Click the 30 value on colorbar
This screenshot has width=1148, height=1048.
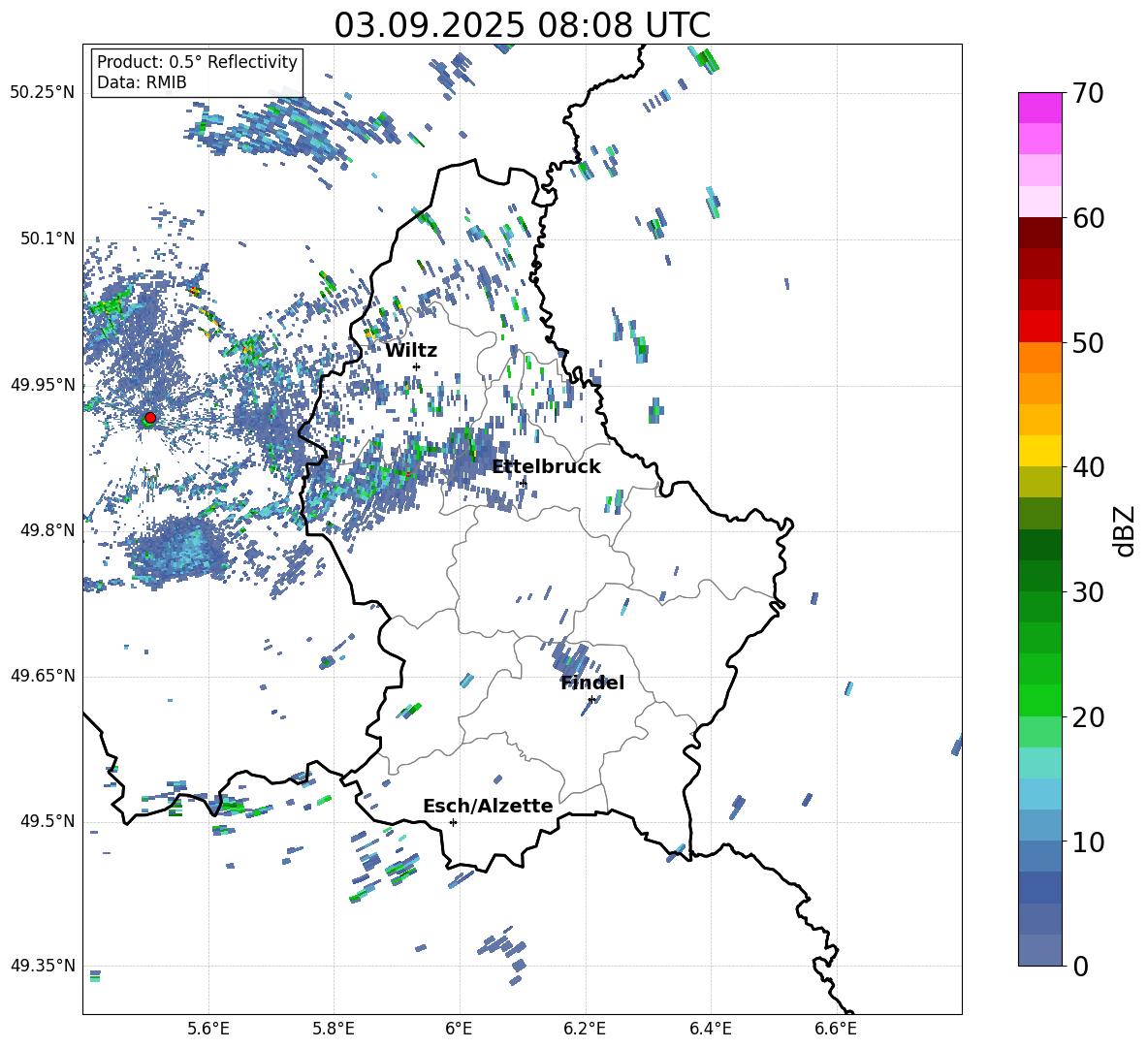point(1088,592)
